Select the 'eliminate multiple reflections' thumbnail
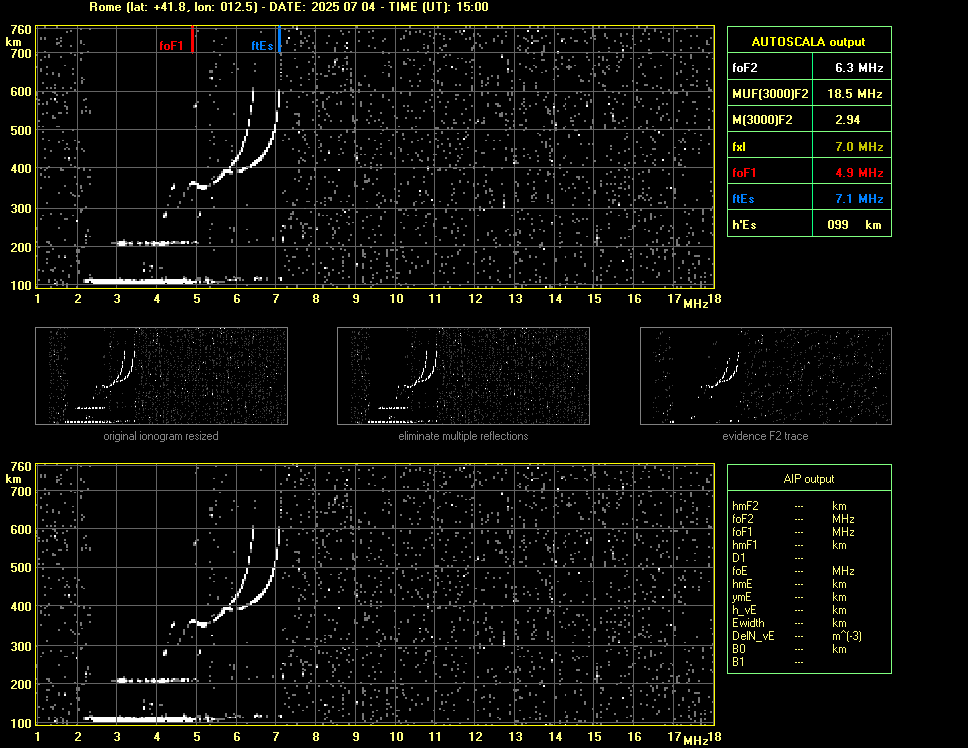This screenshot has height=748, width=968. point(463,376)
